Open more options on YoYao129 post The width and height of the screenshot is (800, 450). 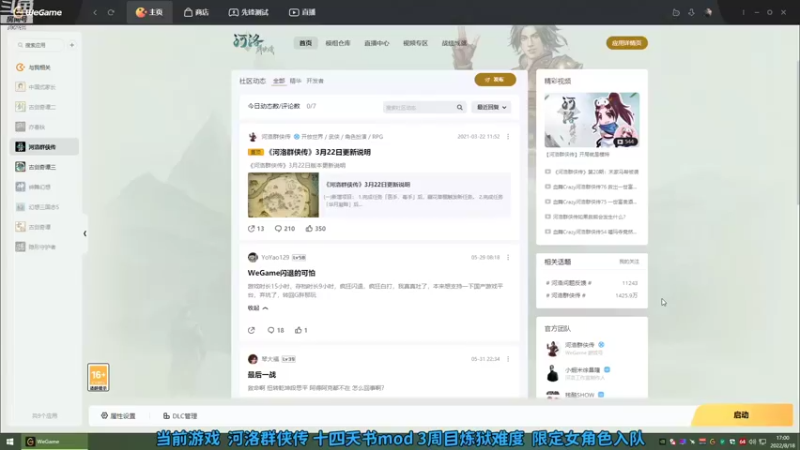(508, 258)
